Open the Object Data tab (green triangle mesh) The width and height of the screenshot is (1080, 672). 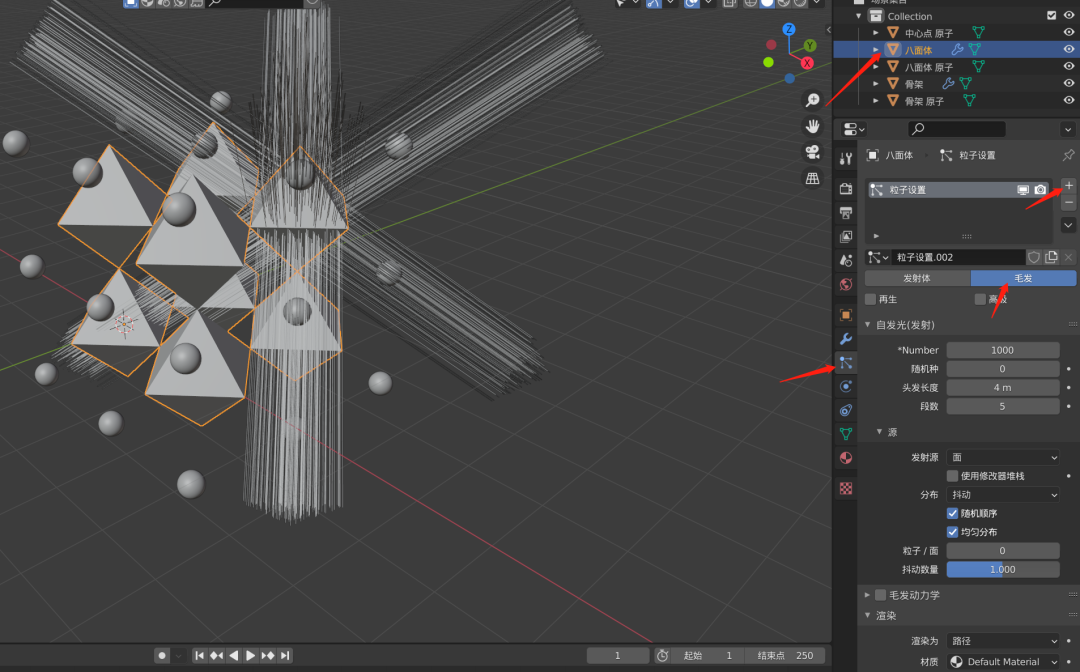pyautogui.click(x=846, y=434)
